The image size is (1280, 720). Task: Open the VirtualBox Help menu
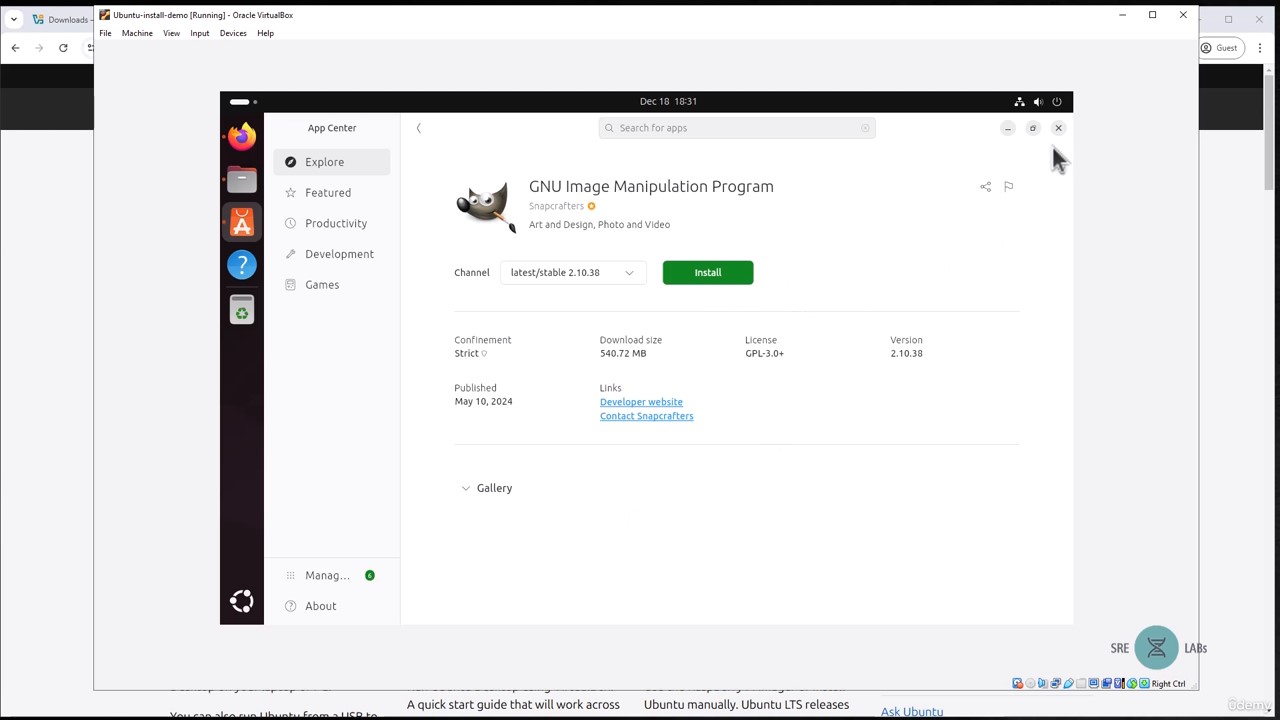265,33
